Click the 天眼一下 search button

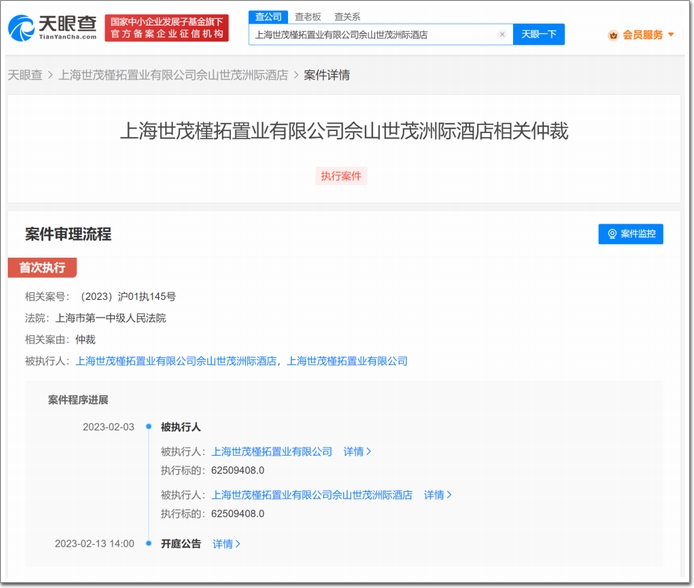pos(539,35)
